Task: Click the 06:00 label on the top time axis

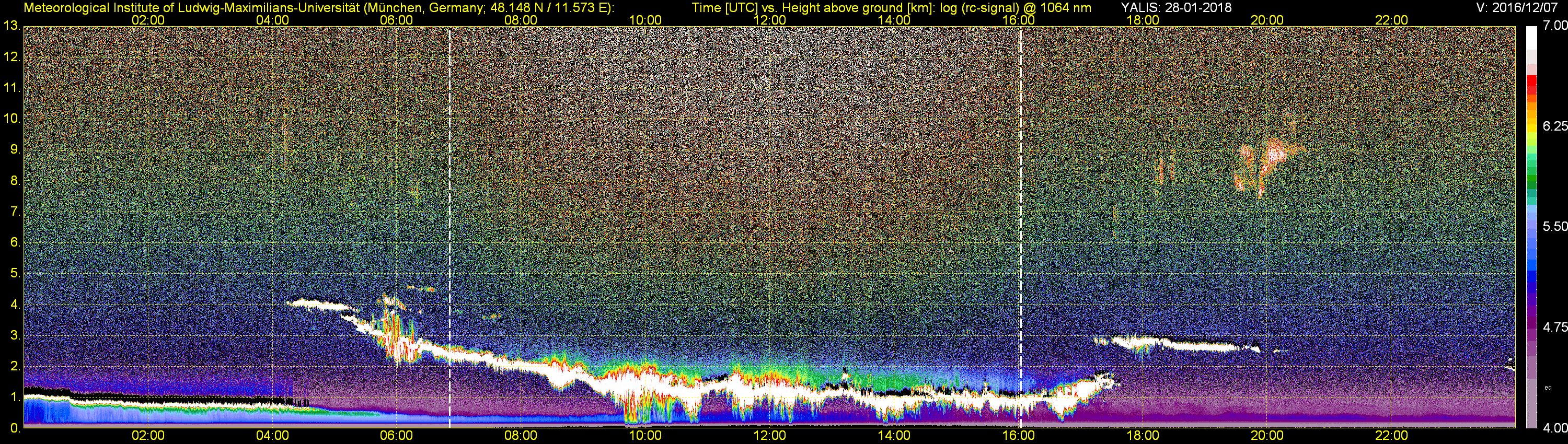Action: click(x=396, y=20)
